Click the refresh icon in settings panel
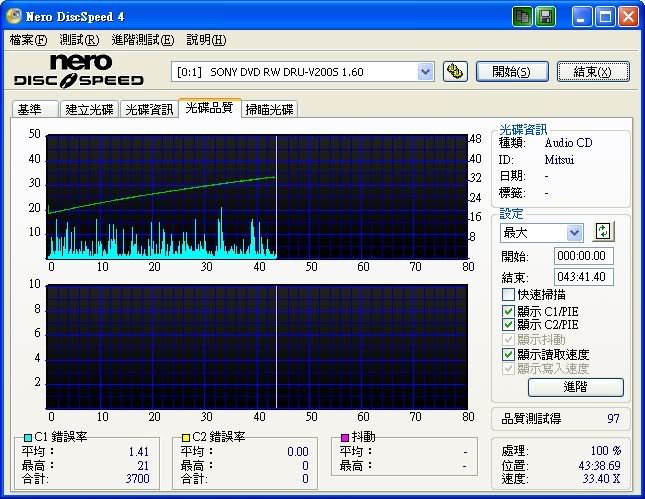The width and height of the screenshot is (645, 499). coord(603,232)
